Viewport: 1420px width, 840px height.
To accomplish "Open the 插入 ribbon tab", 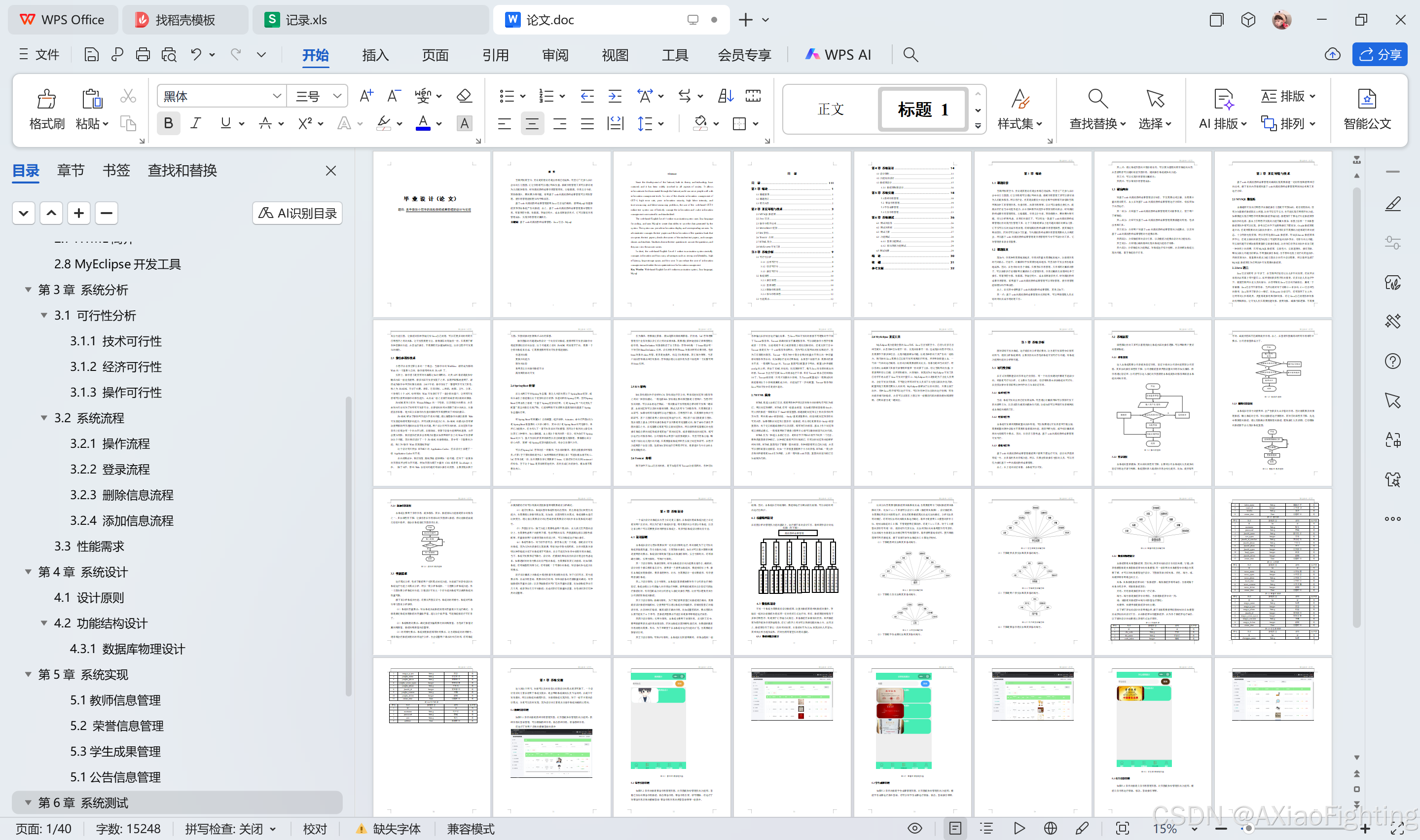I will [375, 55].
